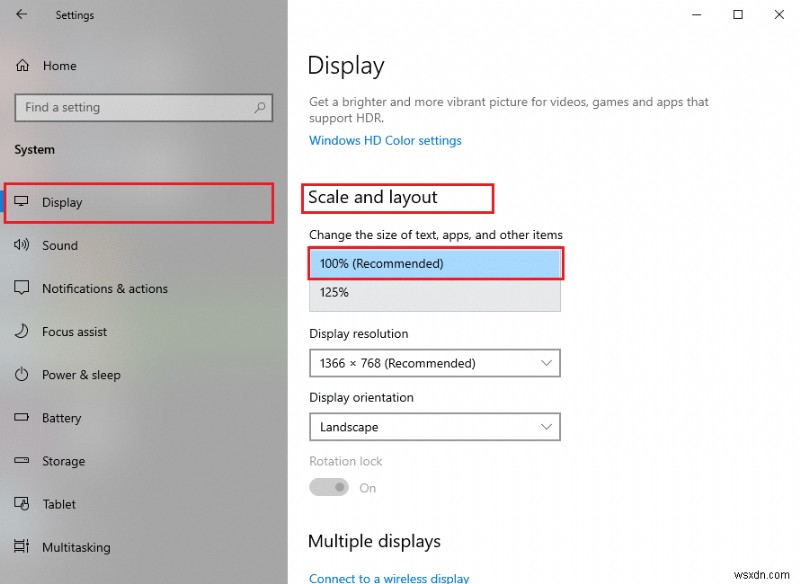Click the Battery icon in sidebar

click(22, 418)
